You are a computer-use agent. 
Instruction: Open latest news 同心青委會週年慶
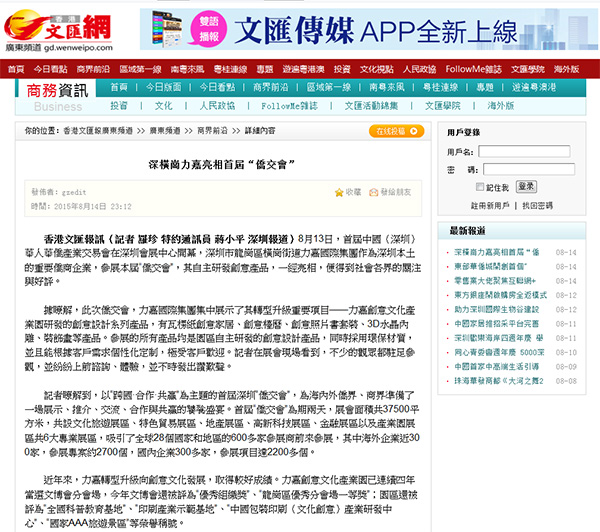(x=499, y=352)
